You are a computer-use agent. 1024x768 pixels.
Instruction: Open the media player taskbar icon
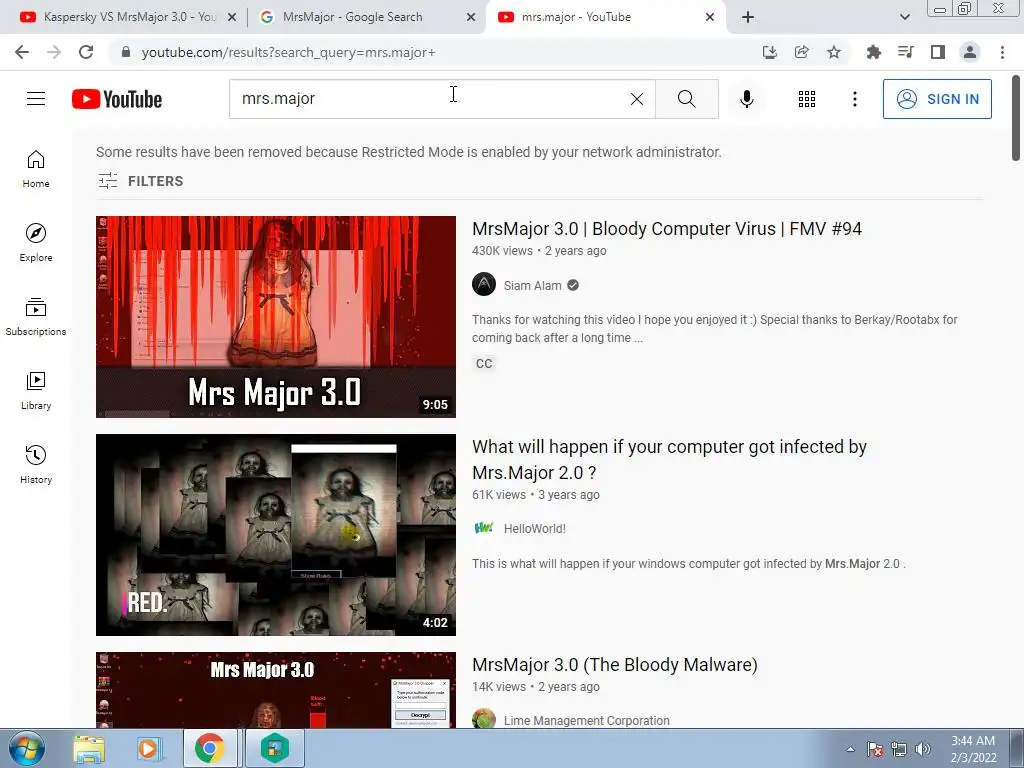(x=150, y=748)
